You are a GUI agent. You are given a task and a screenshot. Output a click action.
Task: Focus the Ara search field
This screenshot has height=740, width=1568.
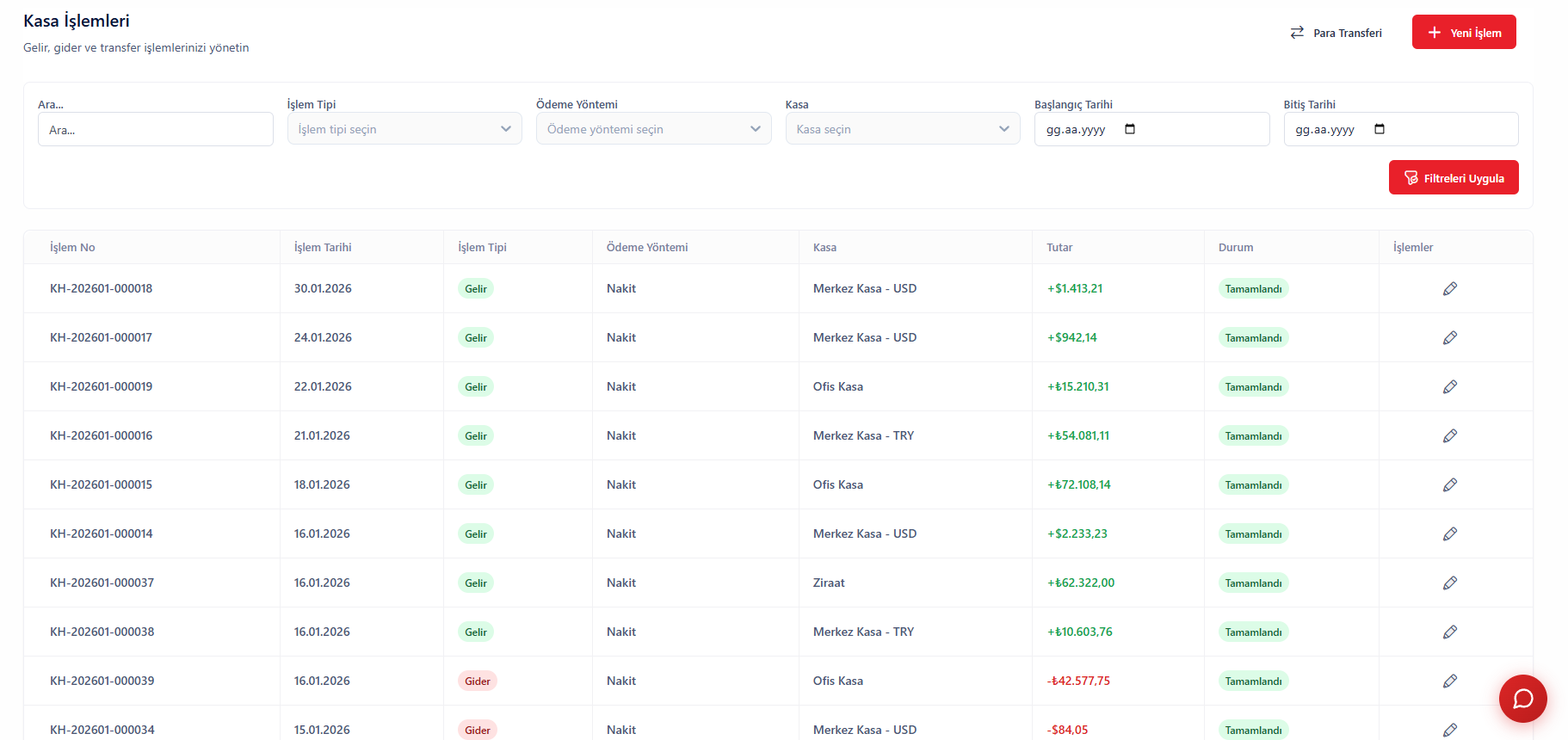pyautogui.click(x=156, y=130)
